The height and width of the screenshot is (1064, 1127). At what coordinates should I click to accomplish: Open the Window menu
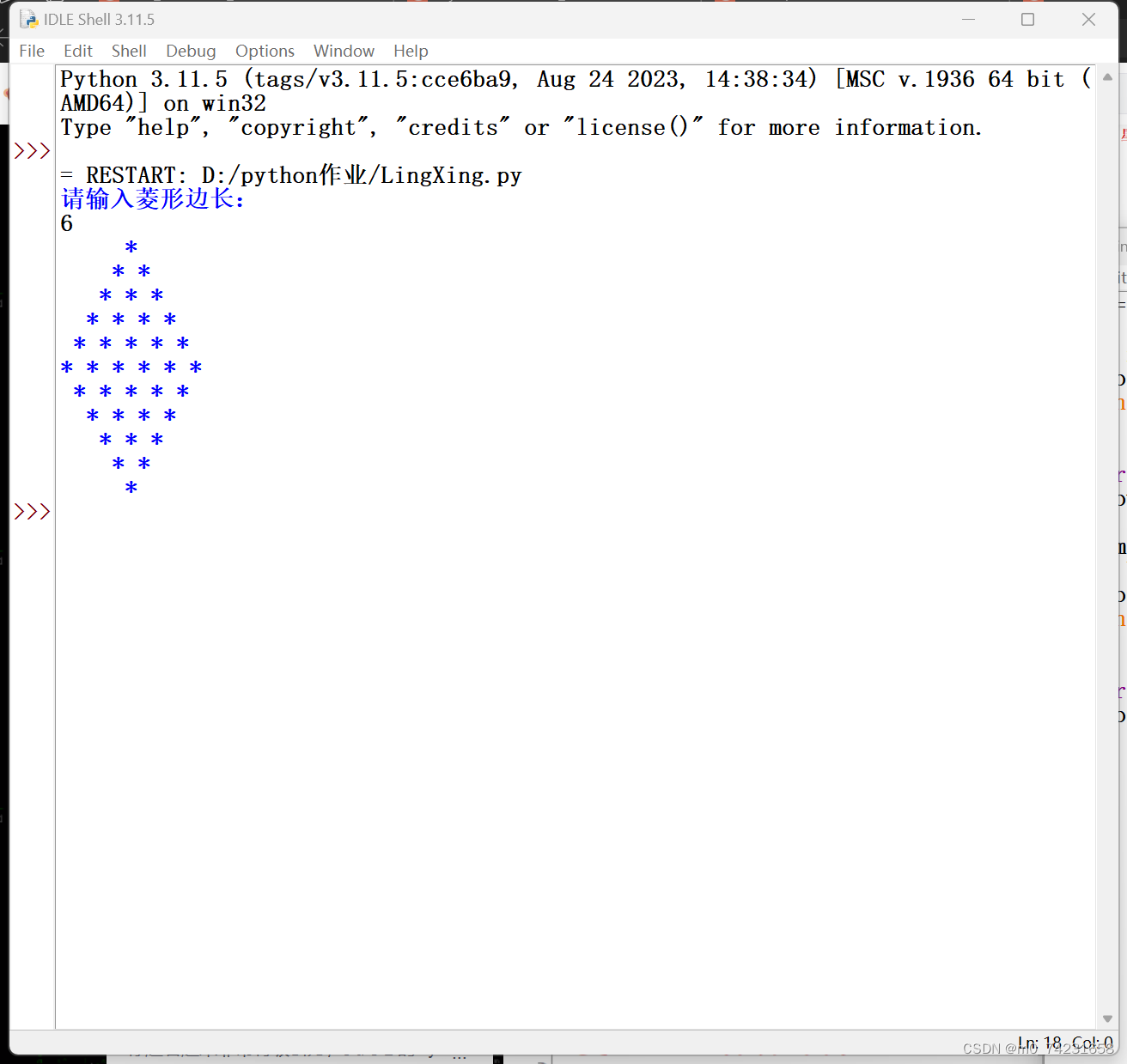tap(344, 51)
